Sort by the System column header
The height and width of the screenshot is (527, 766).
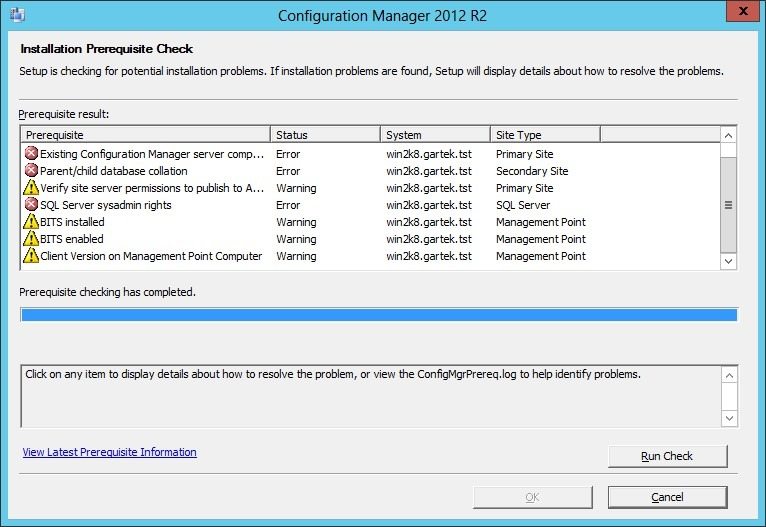point(435,134)
